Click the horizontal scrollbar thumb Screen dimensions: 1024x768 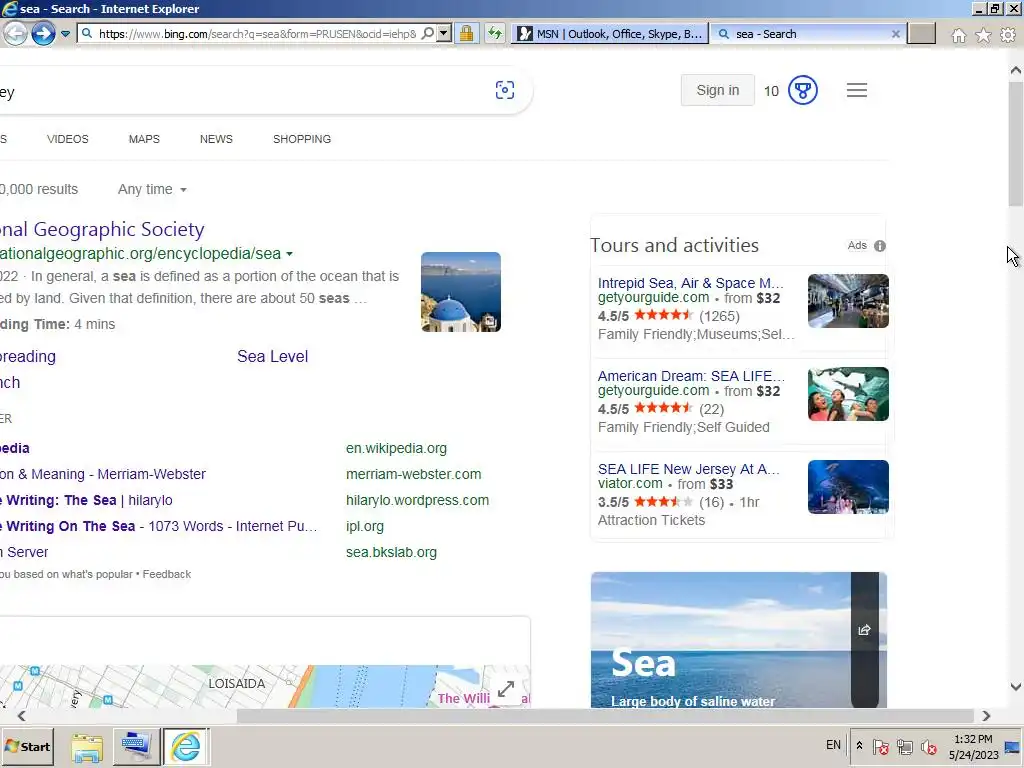605,716
